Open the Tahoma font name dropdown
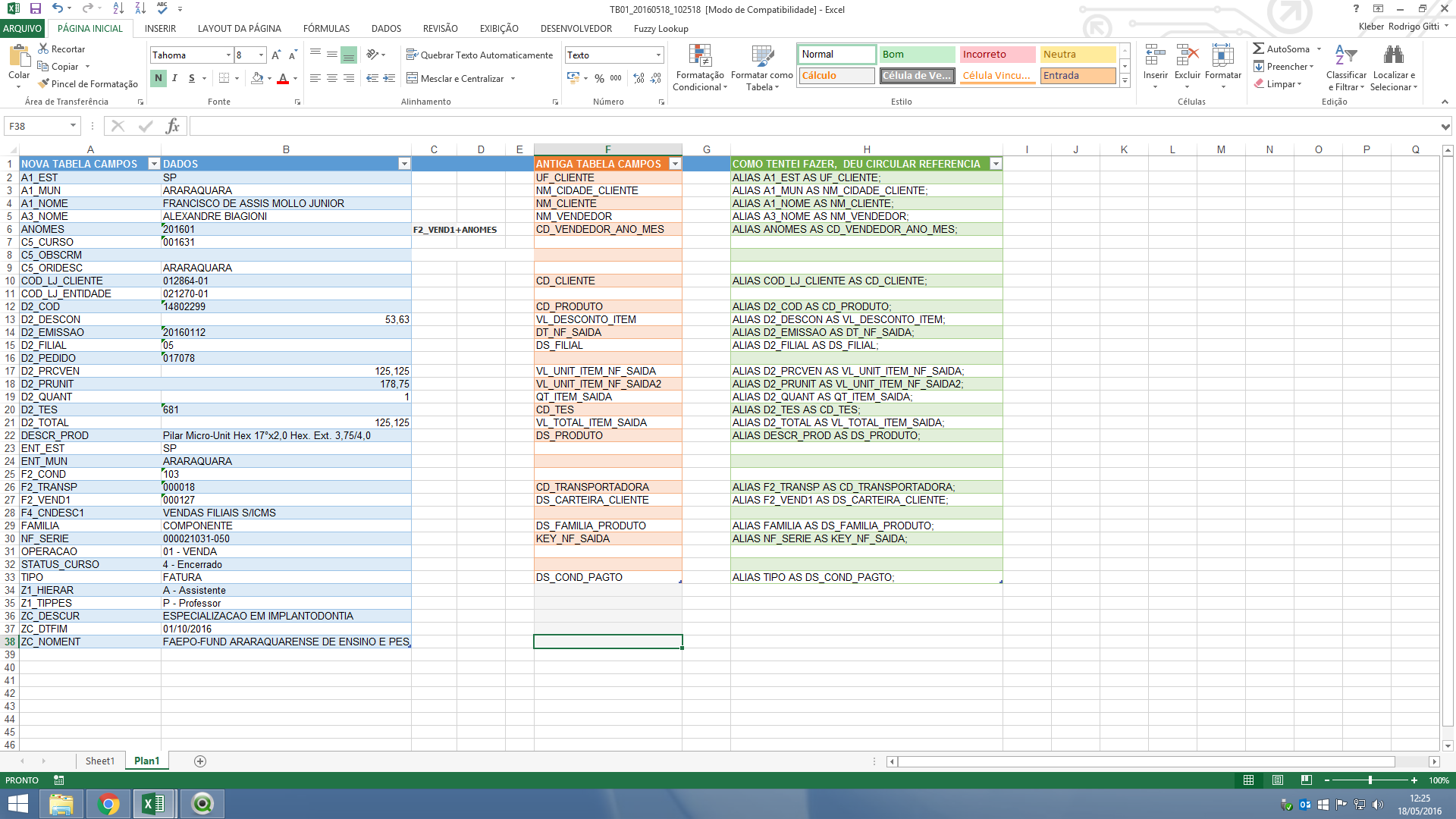Screen dimensions: 1456x819 [228, 55]
